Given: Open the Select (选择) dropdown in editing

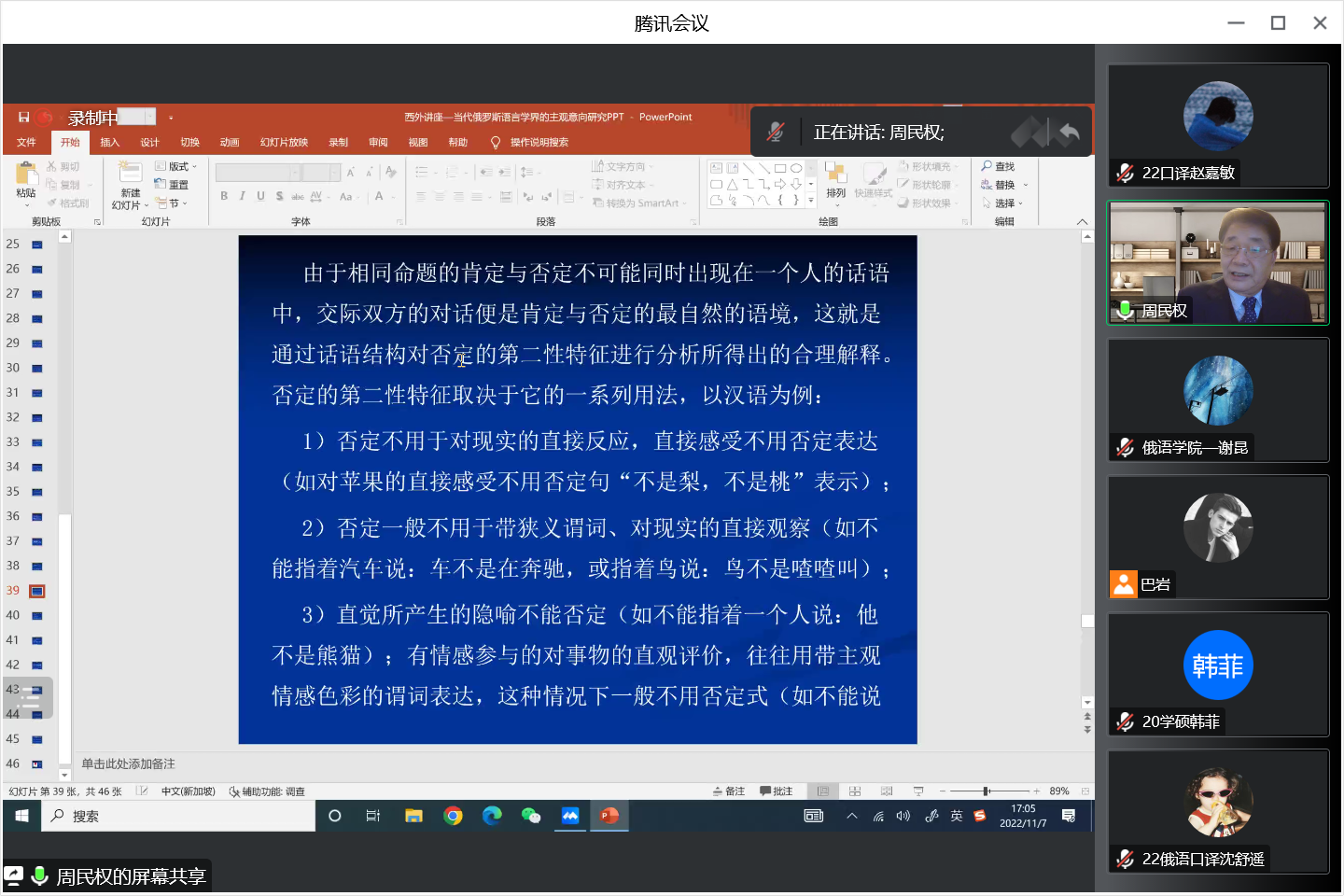Looking at the screenshot, I should (1003, 203).
